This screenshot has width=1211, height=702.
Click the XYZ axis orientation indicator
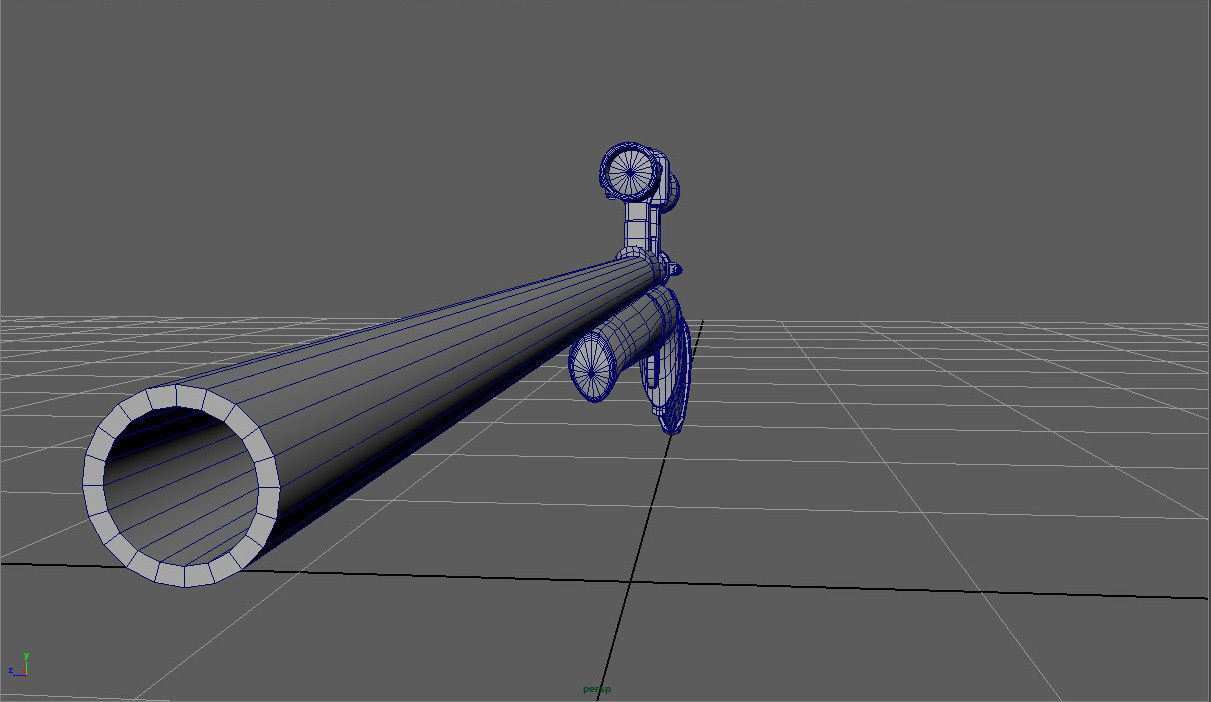[18, 664]
